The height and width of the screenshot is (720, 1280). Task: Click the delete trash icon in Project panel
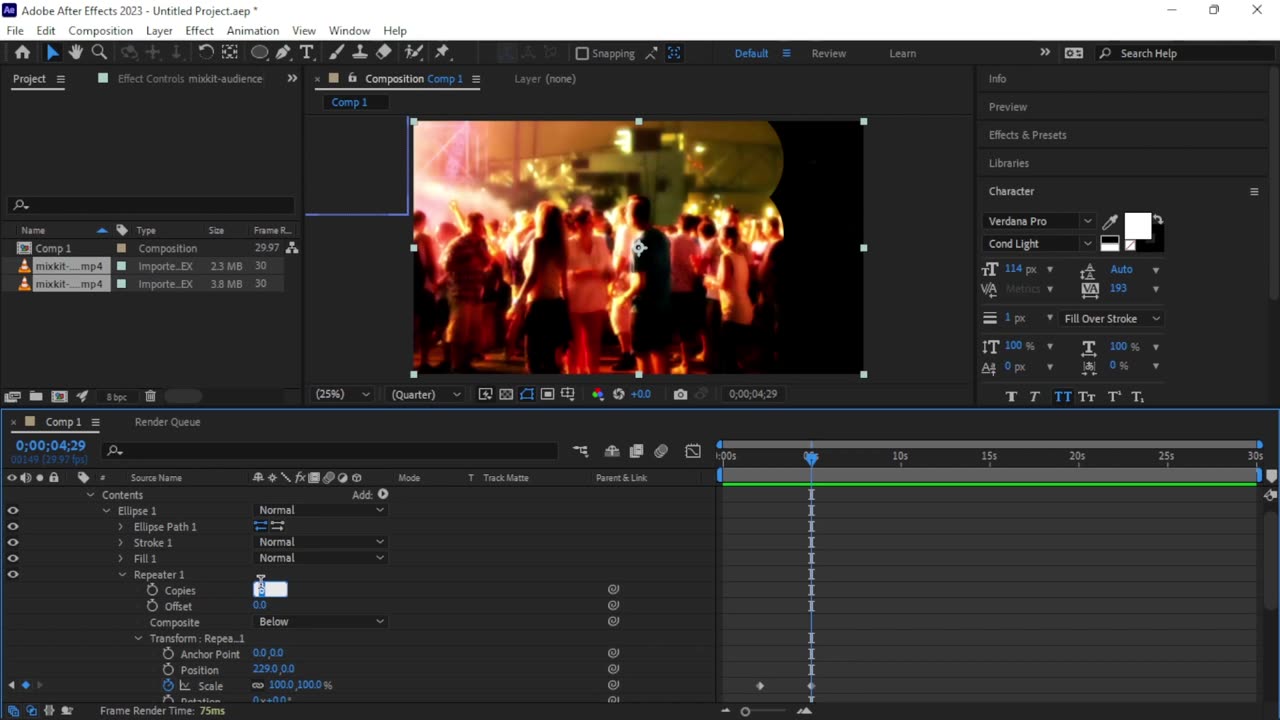150,397
